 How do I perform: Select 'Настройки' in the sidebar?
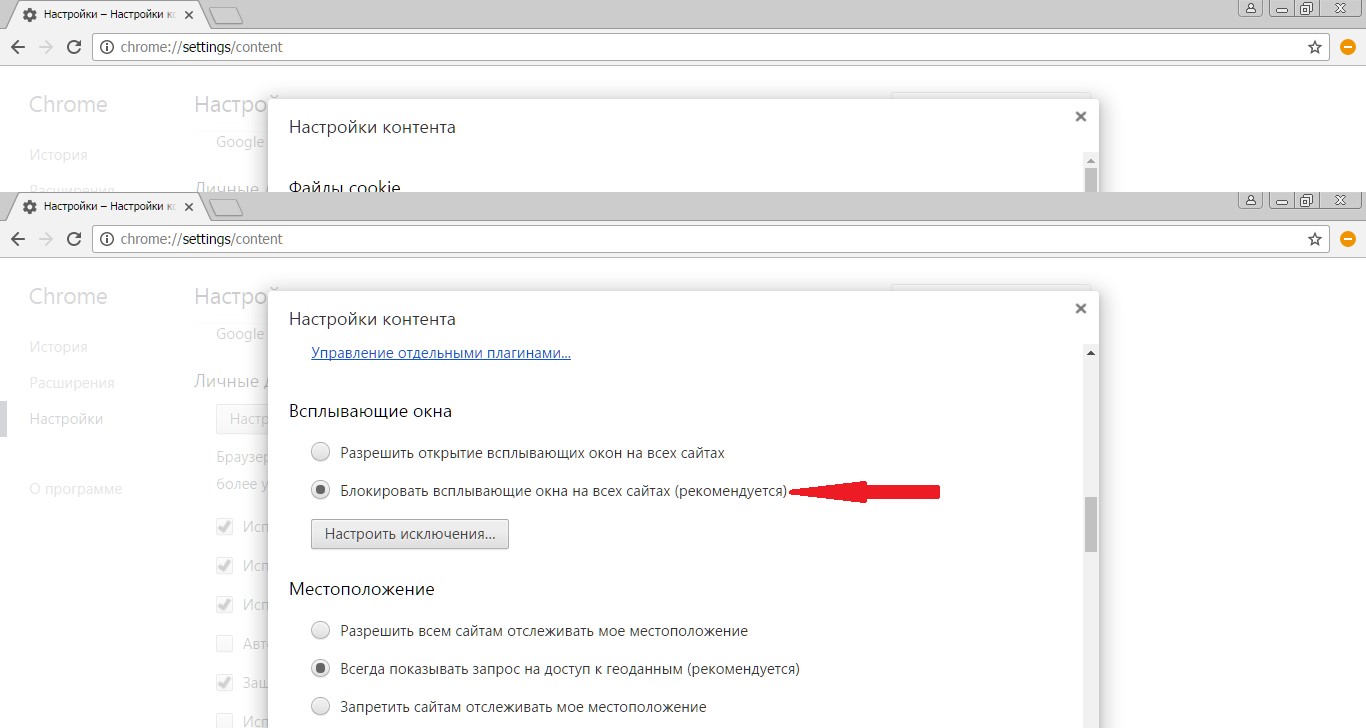tap(66, 419)
